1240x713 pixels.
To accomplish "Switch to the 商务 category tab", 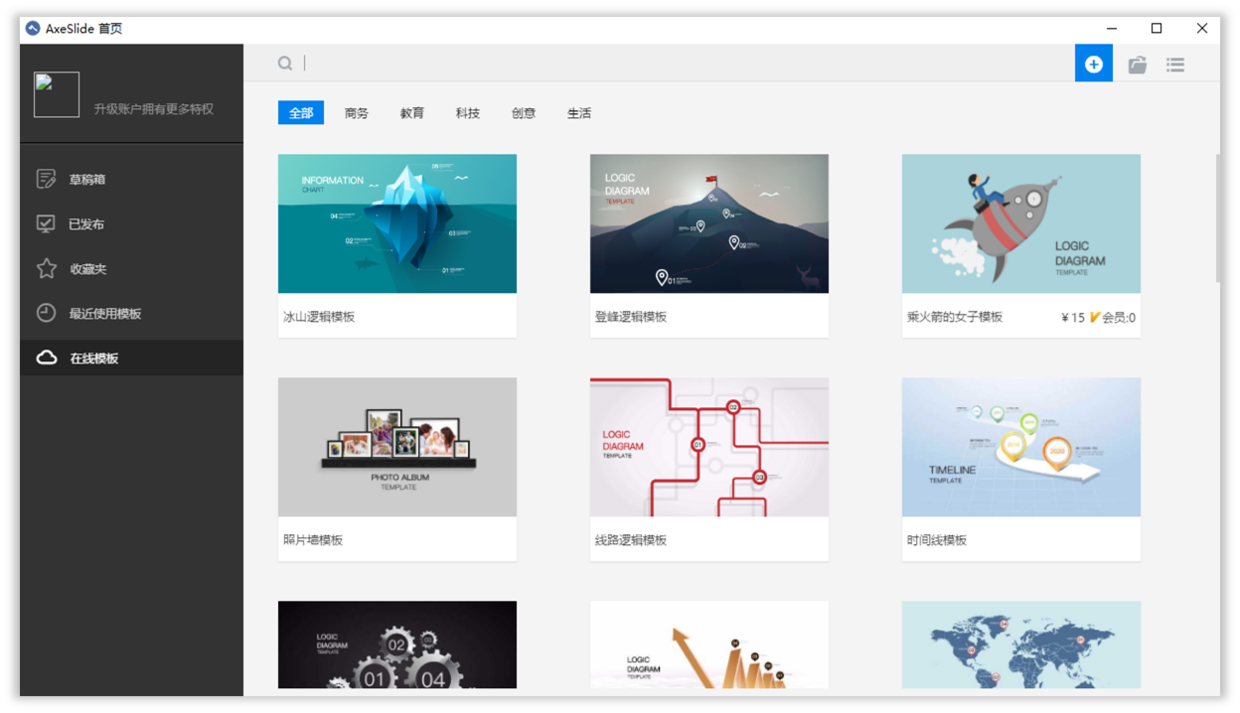I will [x=356, y=113].
